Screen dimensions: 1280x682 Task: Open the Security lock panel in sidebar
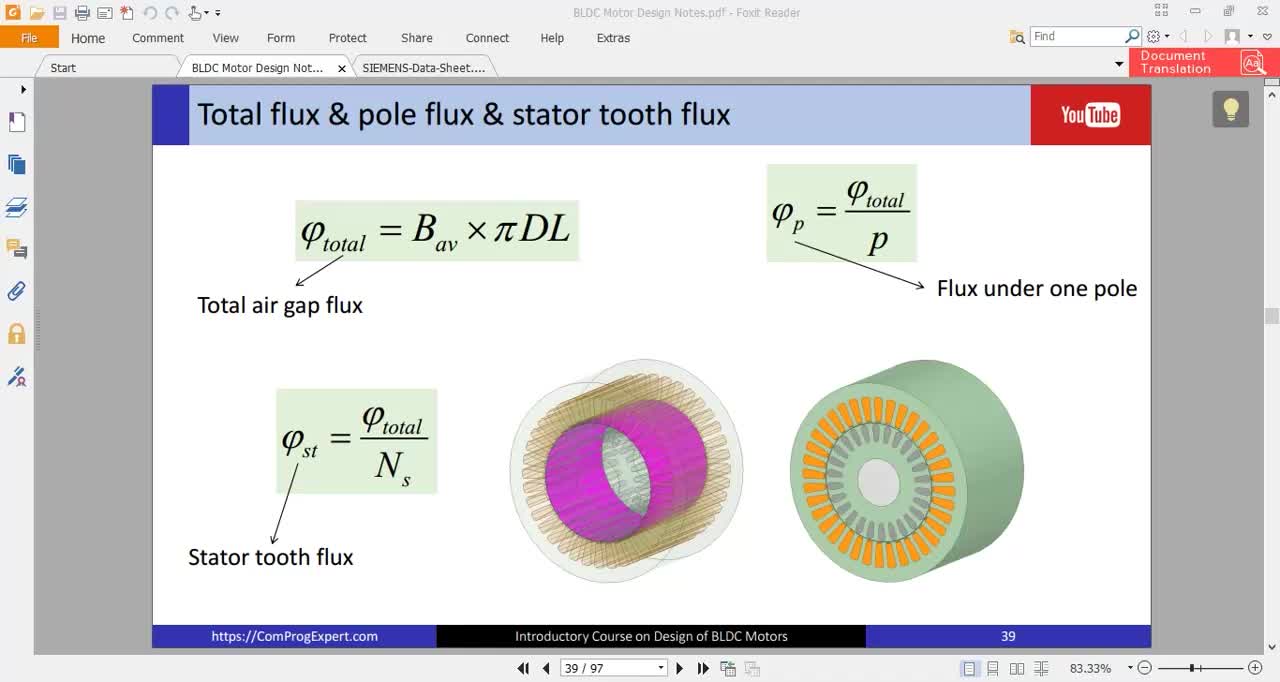(x=17, y=334)
